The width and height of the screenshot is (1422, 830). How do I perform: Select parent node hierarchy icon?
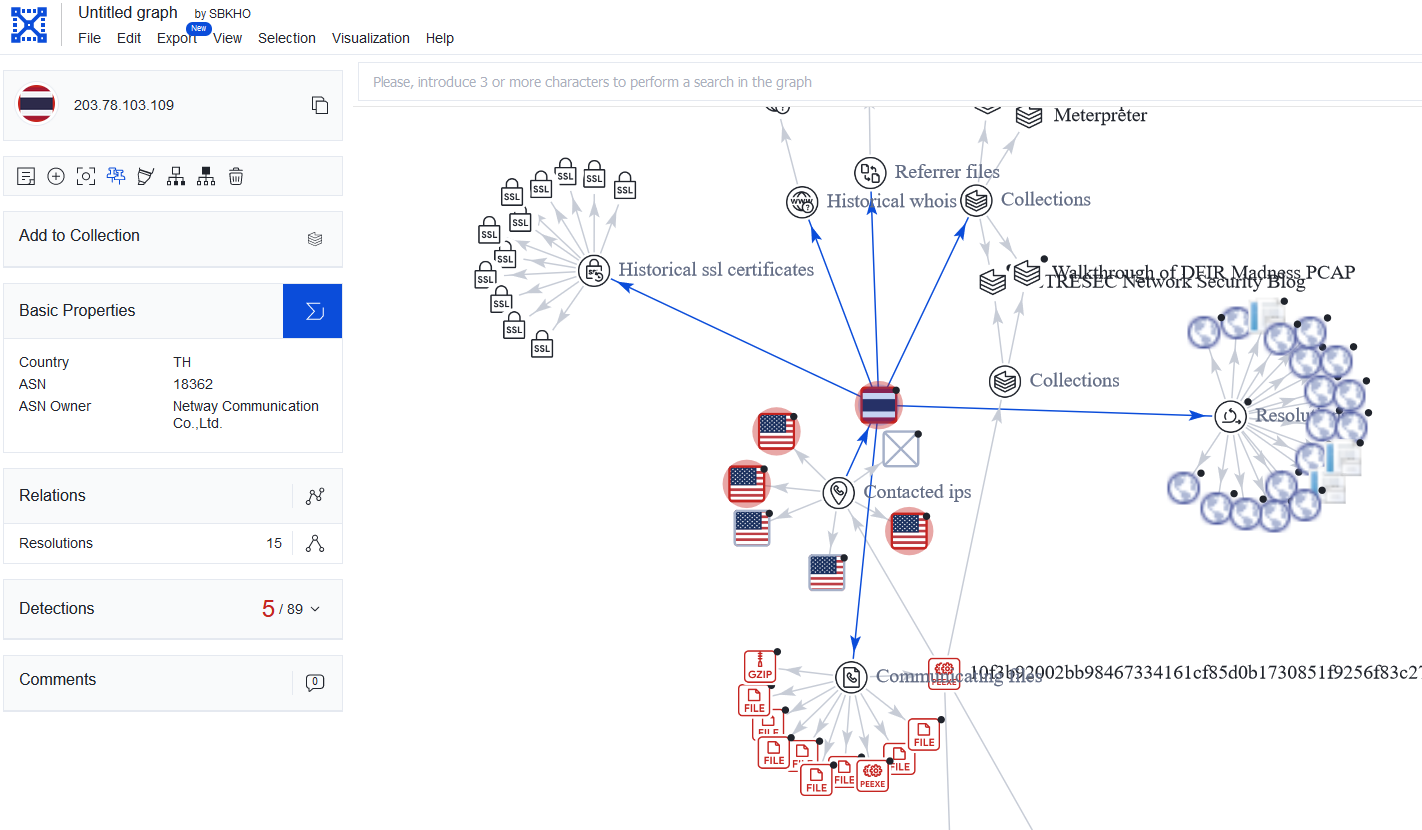(206, 177)
